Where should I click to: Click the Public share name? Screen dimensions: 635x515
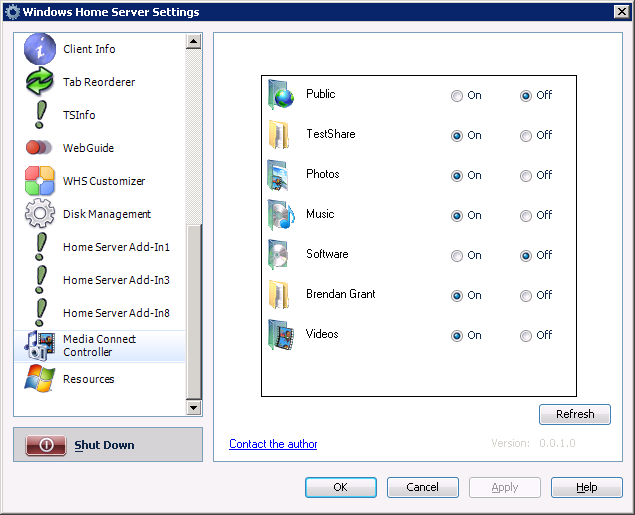coord(320,94)
